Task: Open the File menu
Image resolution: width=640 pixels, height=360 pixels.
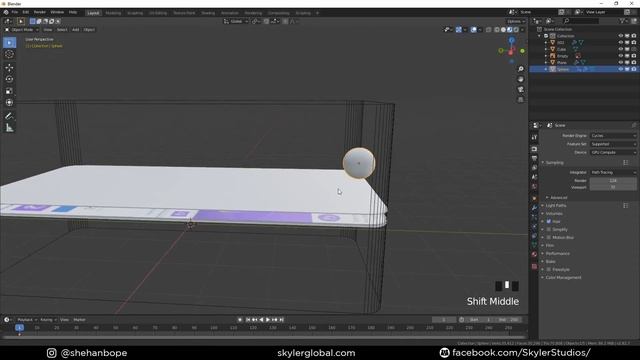Action: click(15, 12)
